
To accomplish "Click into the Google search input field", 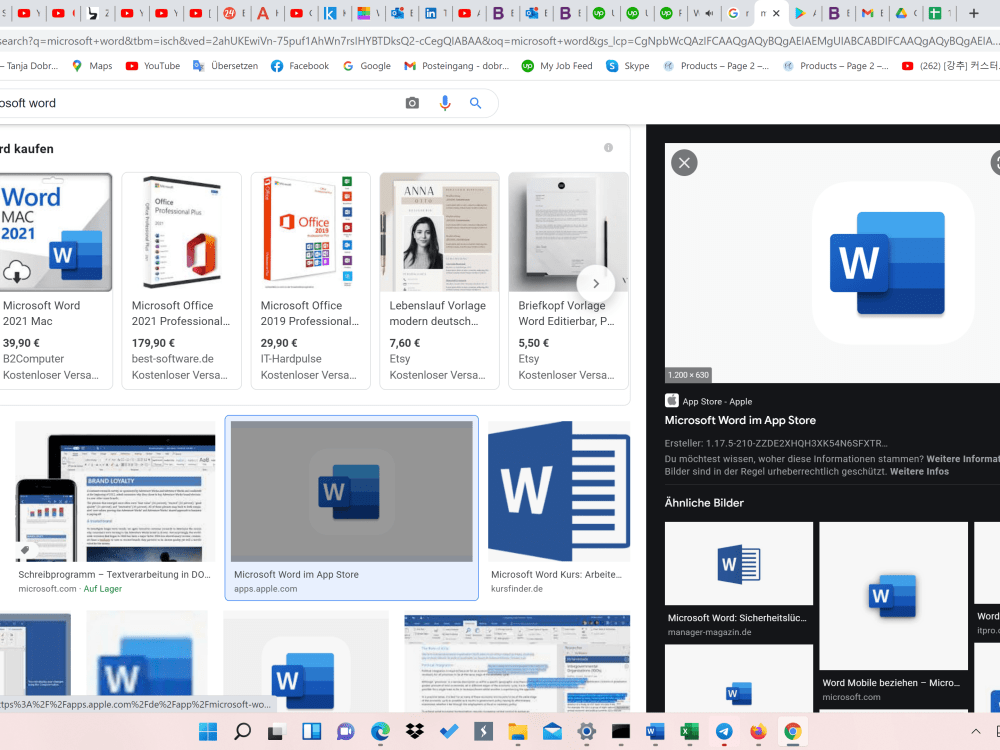I will [x=198, y=103].
